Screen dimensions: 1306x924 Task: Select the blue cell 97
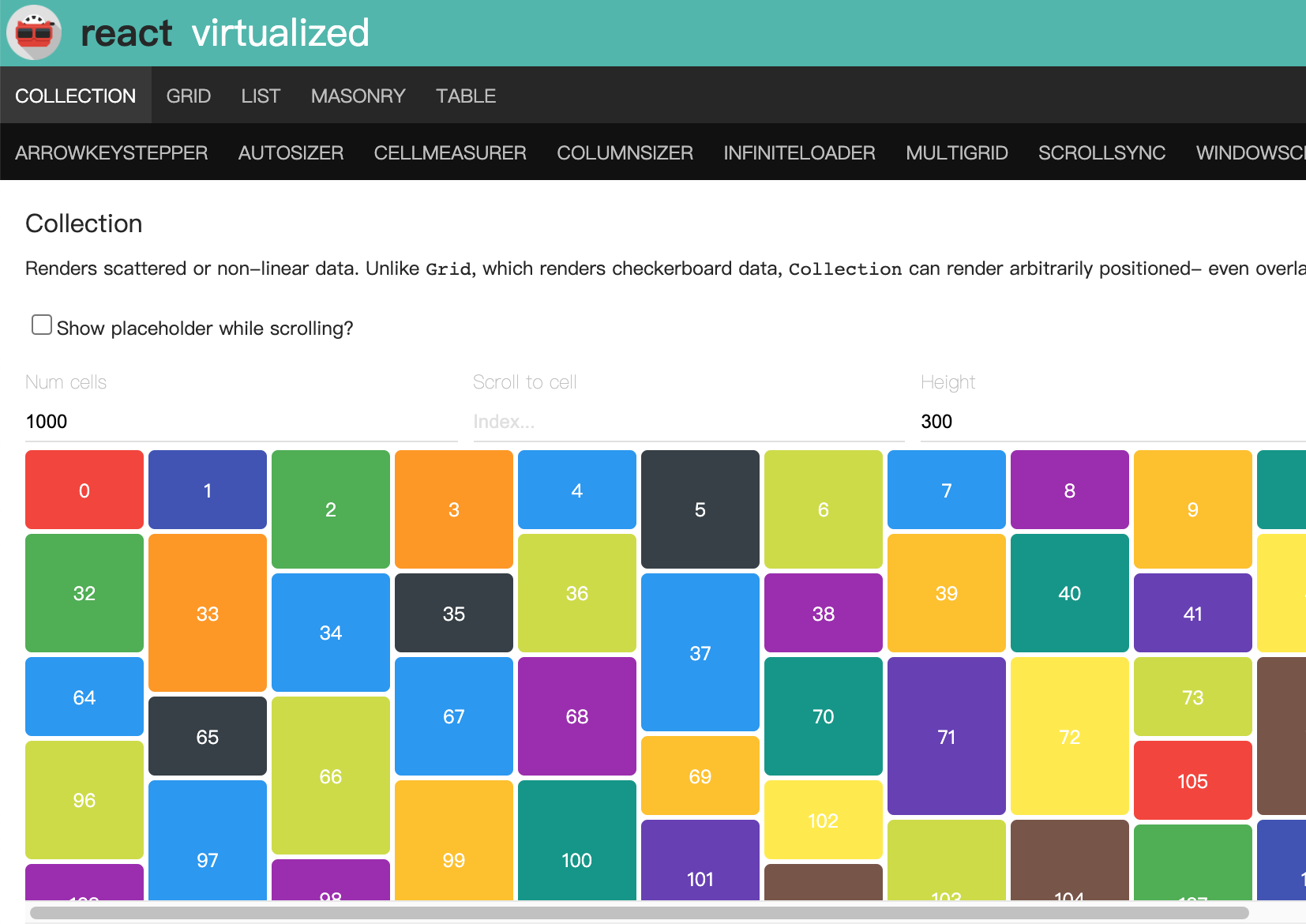pyautogui.click(x=208, y=840)
